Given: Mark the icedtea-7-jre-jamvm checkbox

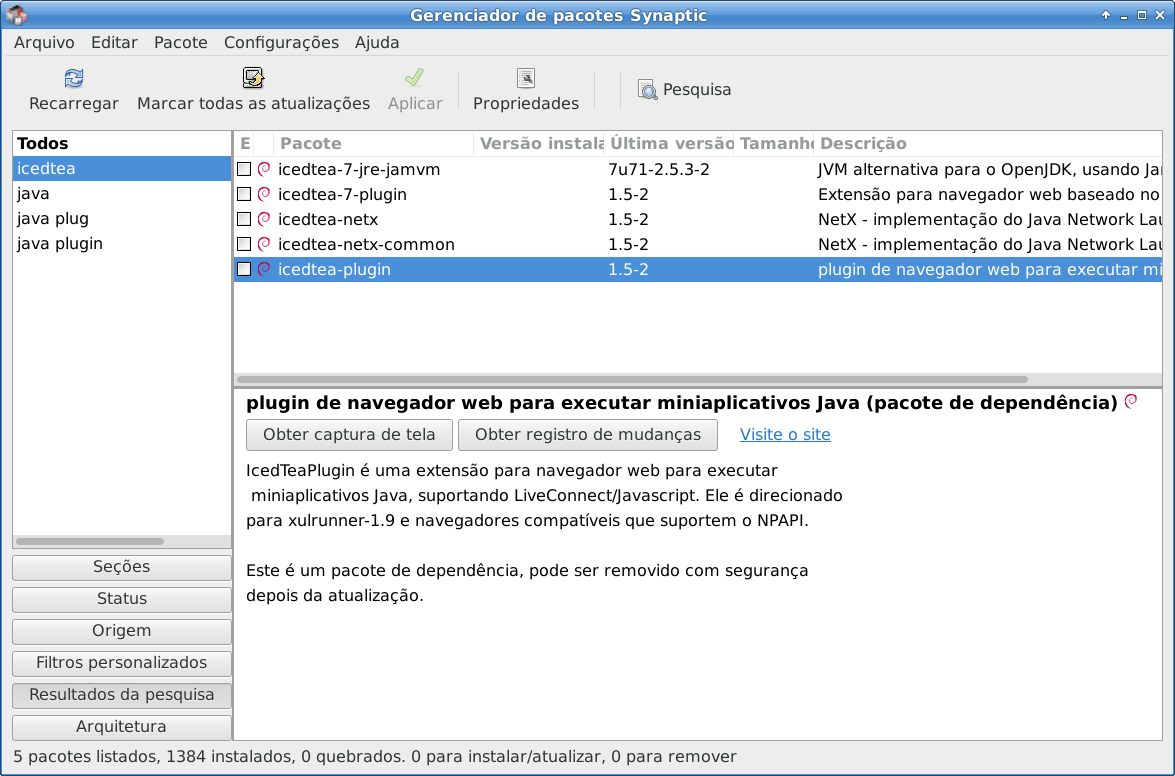Looking at the screenshot, I should pyautogui.click(x=244, y=169).
